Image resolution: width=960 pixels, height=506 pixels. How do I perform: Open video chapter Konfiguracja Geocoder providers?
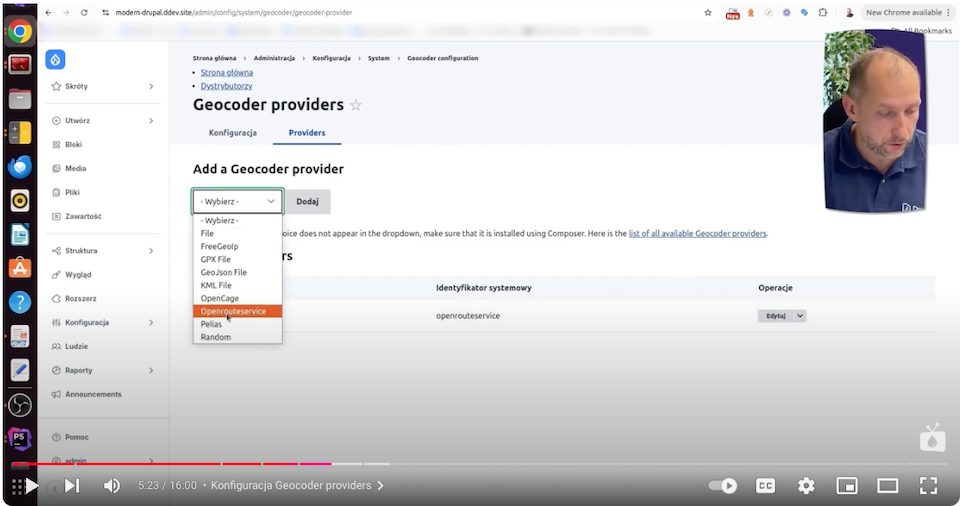point(297,485)
